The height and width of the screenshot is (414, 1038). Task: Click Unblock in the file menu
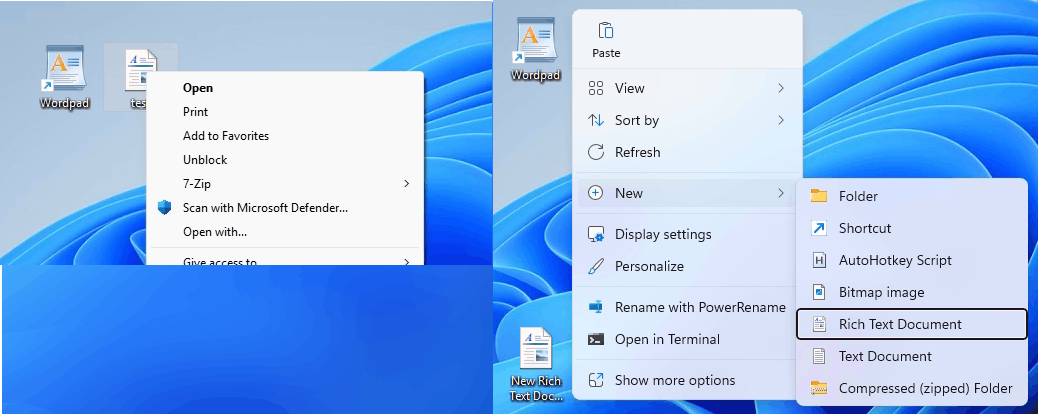[x=205, y=160]
